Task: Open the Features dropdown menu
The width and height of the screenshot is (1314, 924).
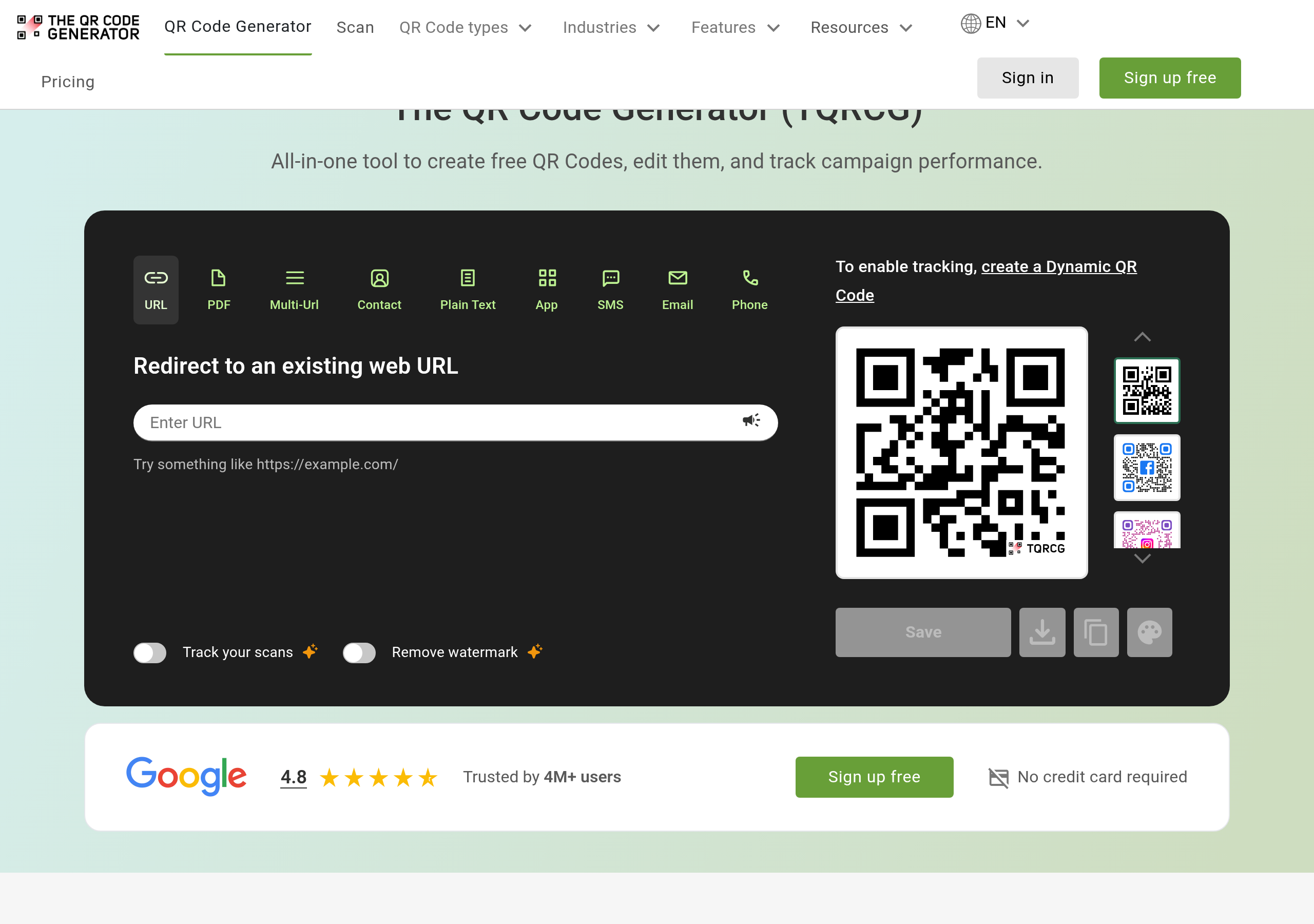Action: click(736, 28)
